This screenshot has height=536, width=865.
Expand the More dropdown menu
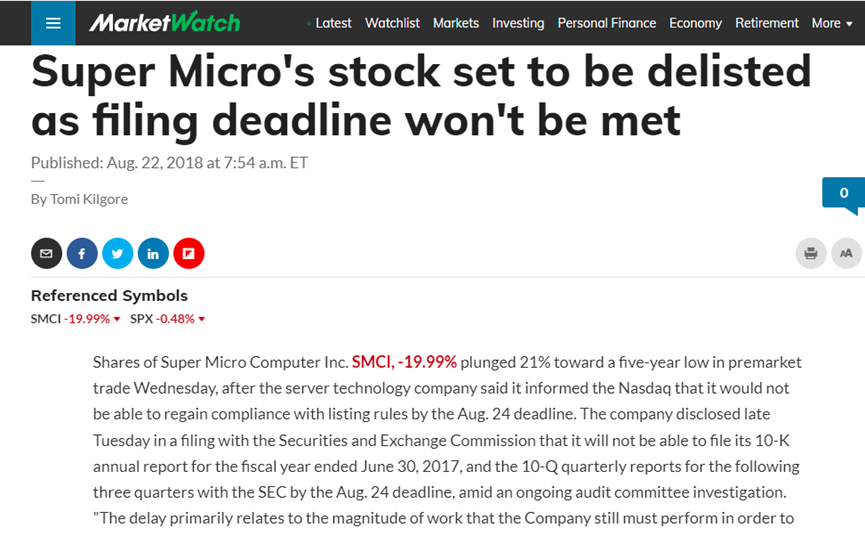coord(832,23)
